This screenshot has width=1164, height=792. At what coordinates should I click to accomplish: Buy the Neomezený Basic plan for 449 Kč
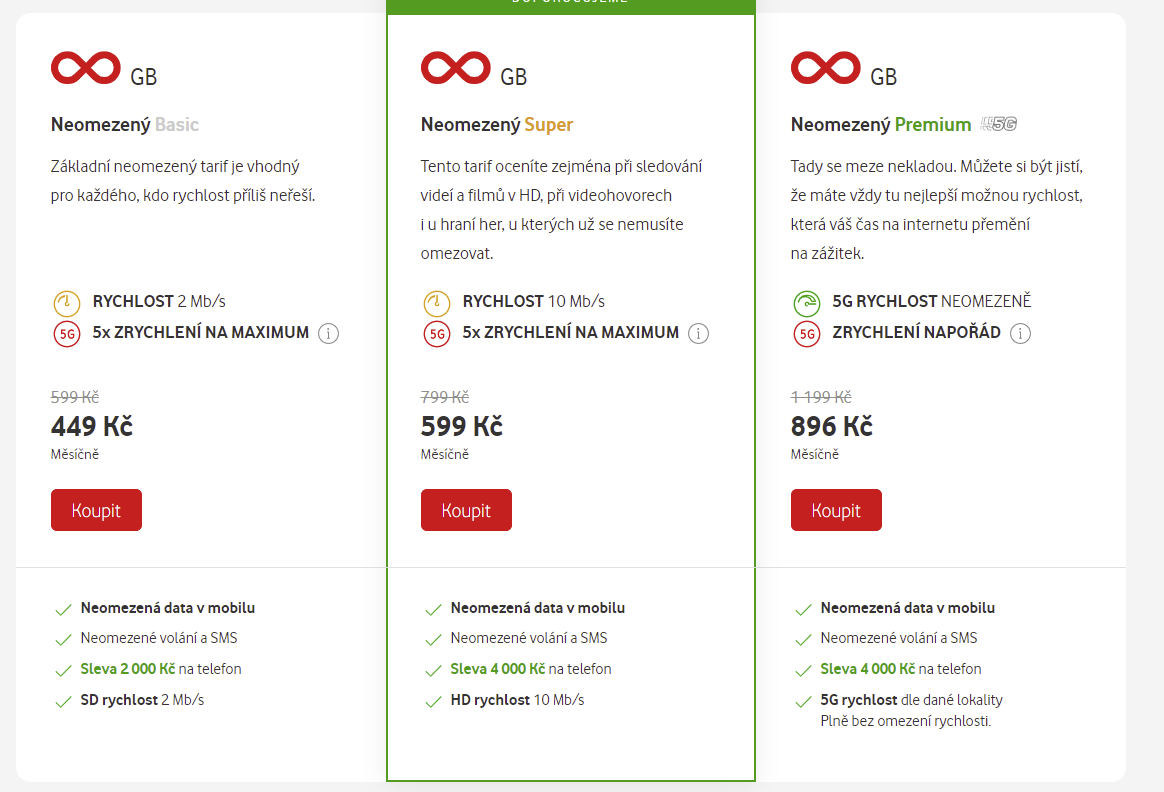[97, 510]
